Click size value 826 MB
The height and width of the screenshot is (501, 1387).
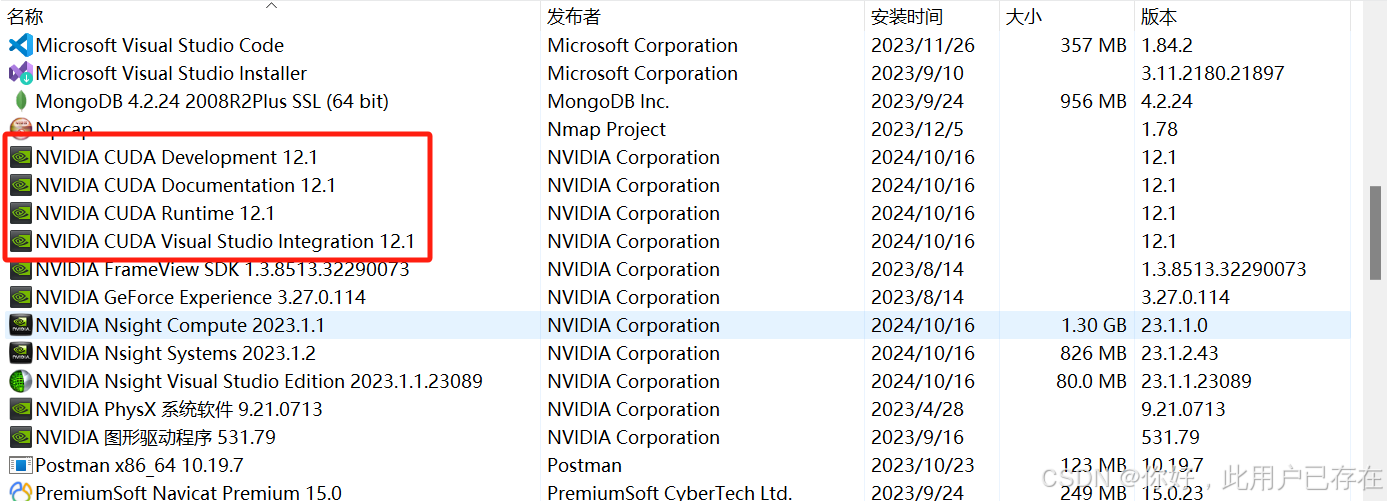click(x=1093, y=353)
